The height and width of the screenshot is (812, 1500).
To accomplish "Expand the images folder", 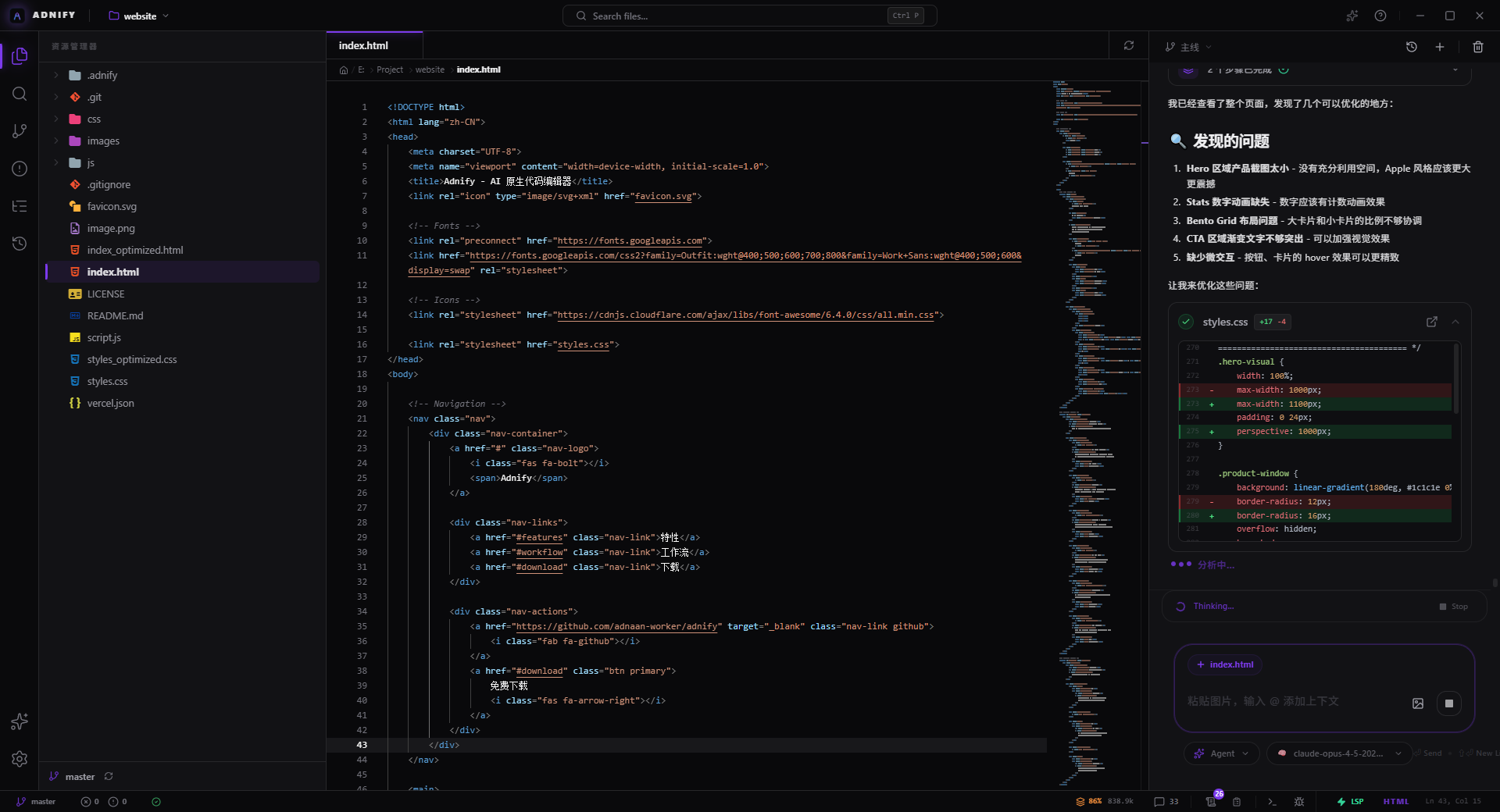I will (x=56, y=141).
